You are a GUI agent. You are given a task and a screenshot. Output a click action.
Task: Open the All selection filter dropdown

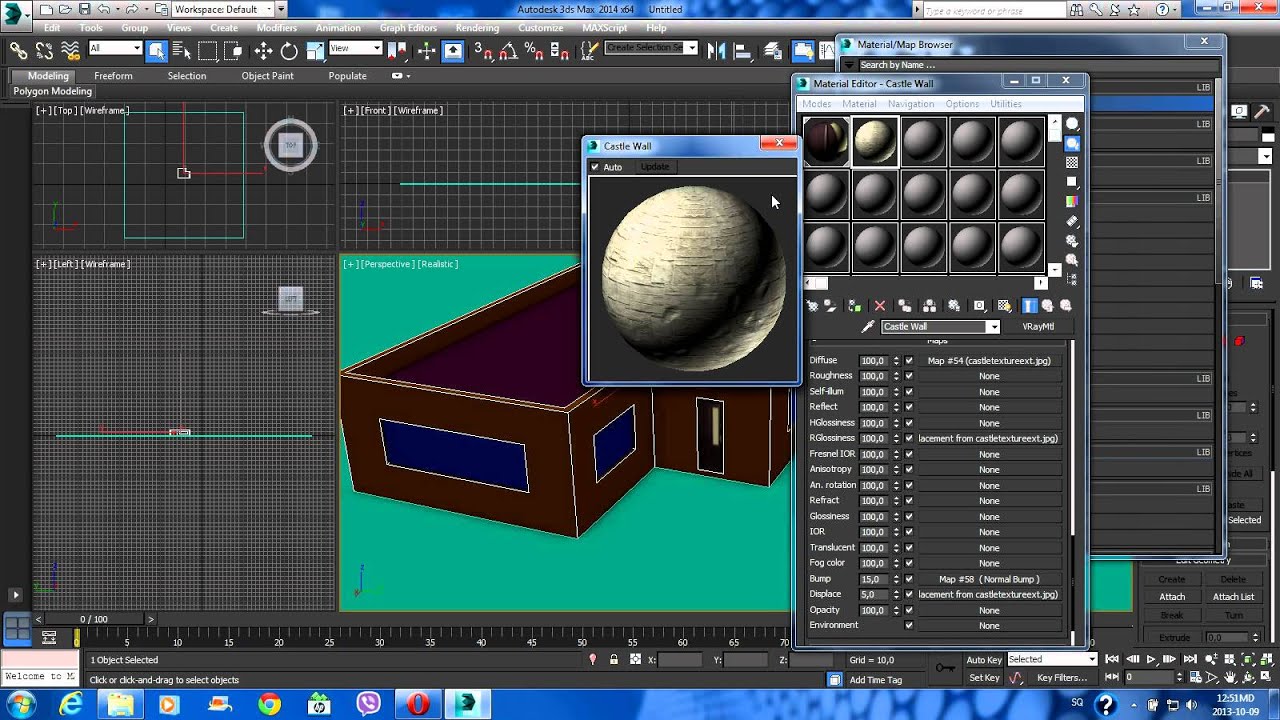[115, 48]
